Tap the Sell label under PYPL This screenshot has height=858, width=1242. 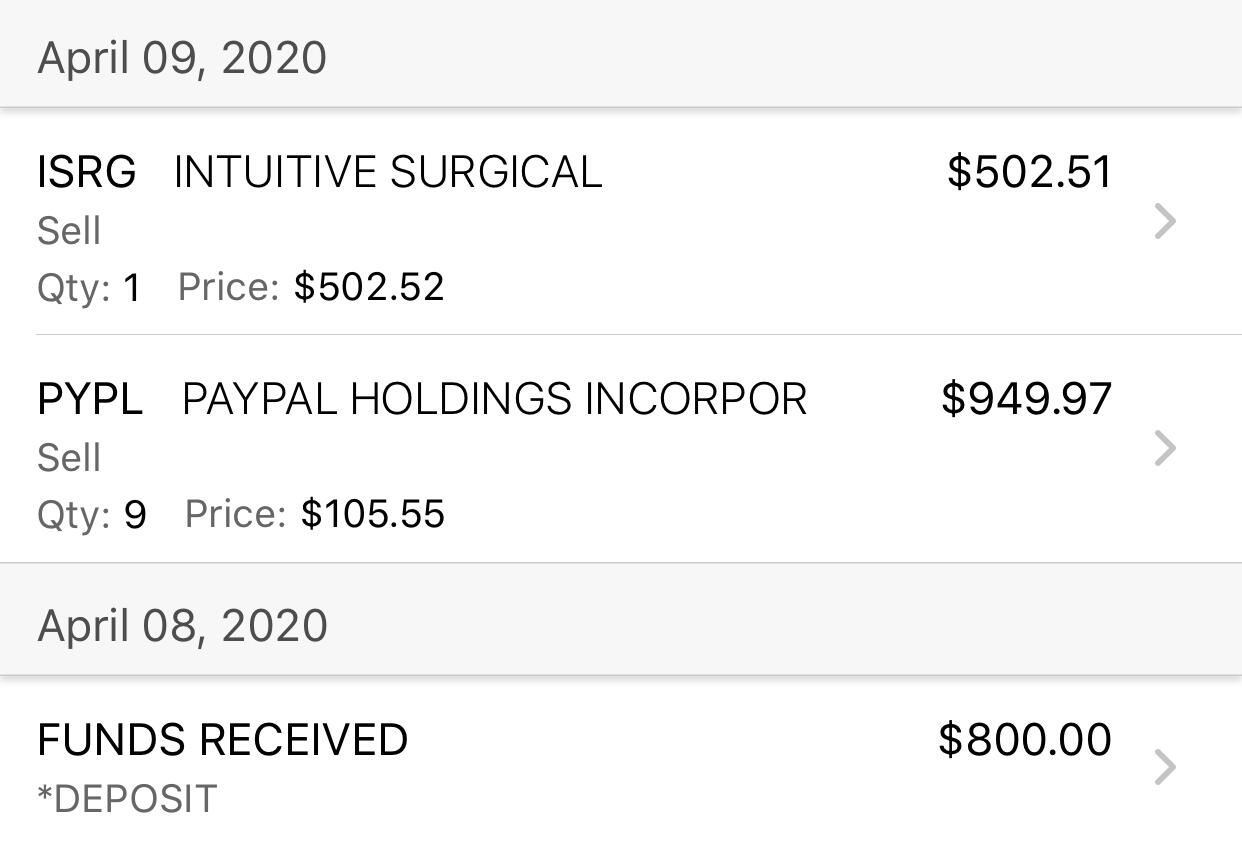[x=69, y=458]
